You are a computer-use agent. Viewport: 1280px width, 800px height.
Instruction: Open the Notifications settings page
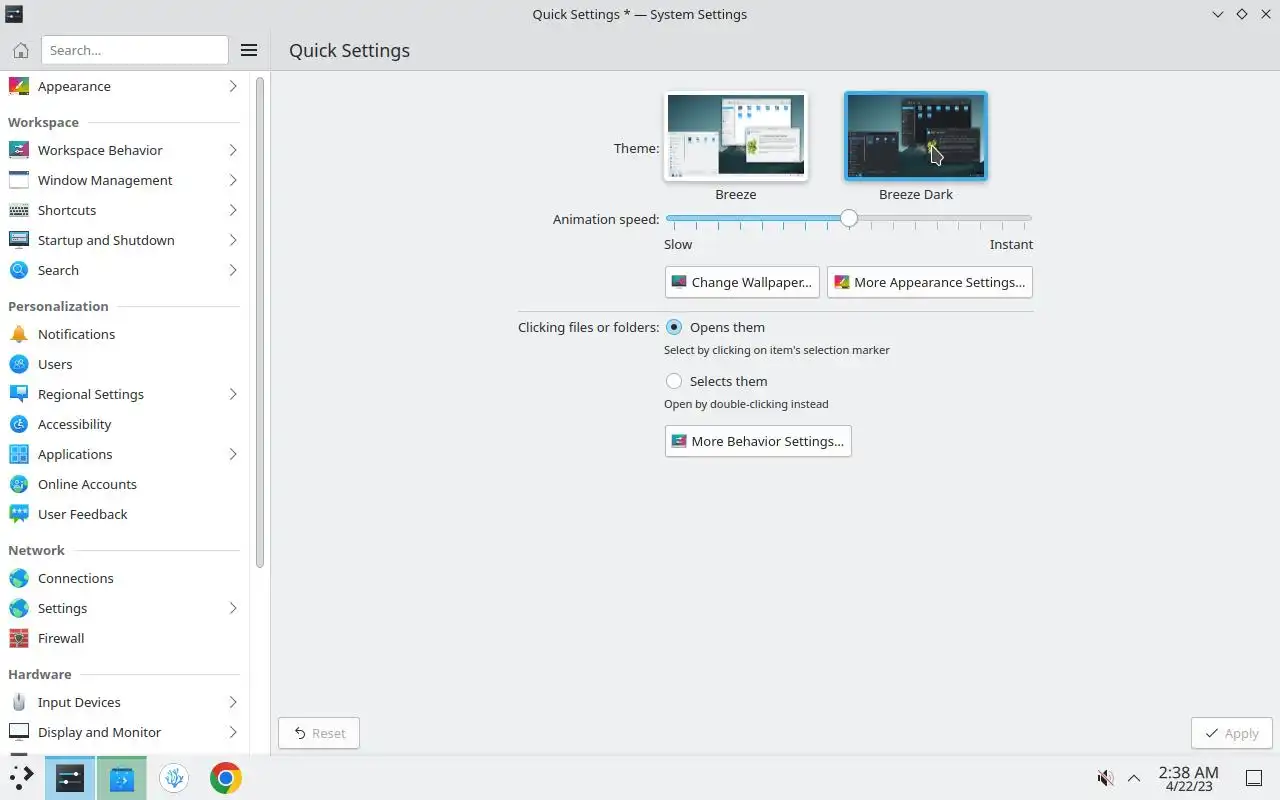point(124,334)
